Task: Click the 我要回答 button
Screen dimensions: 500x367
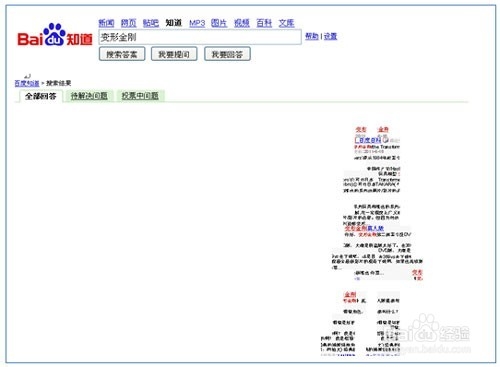Action: 227,54
